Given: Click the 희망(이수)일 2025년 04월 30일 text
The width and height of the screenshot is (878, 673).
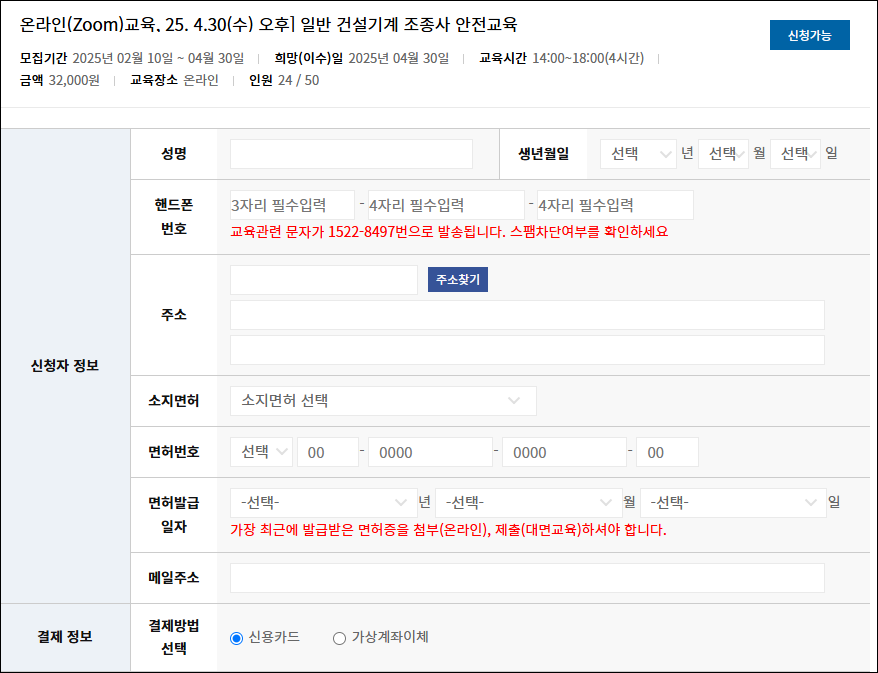Looking at the screenshot, I should (362, 58).
